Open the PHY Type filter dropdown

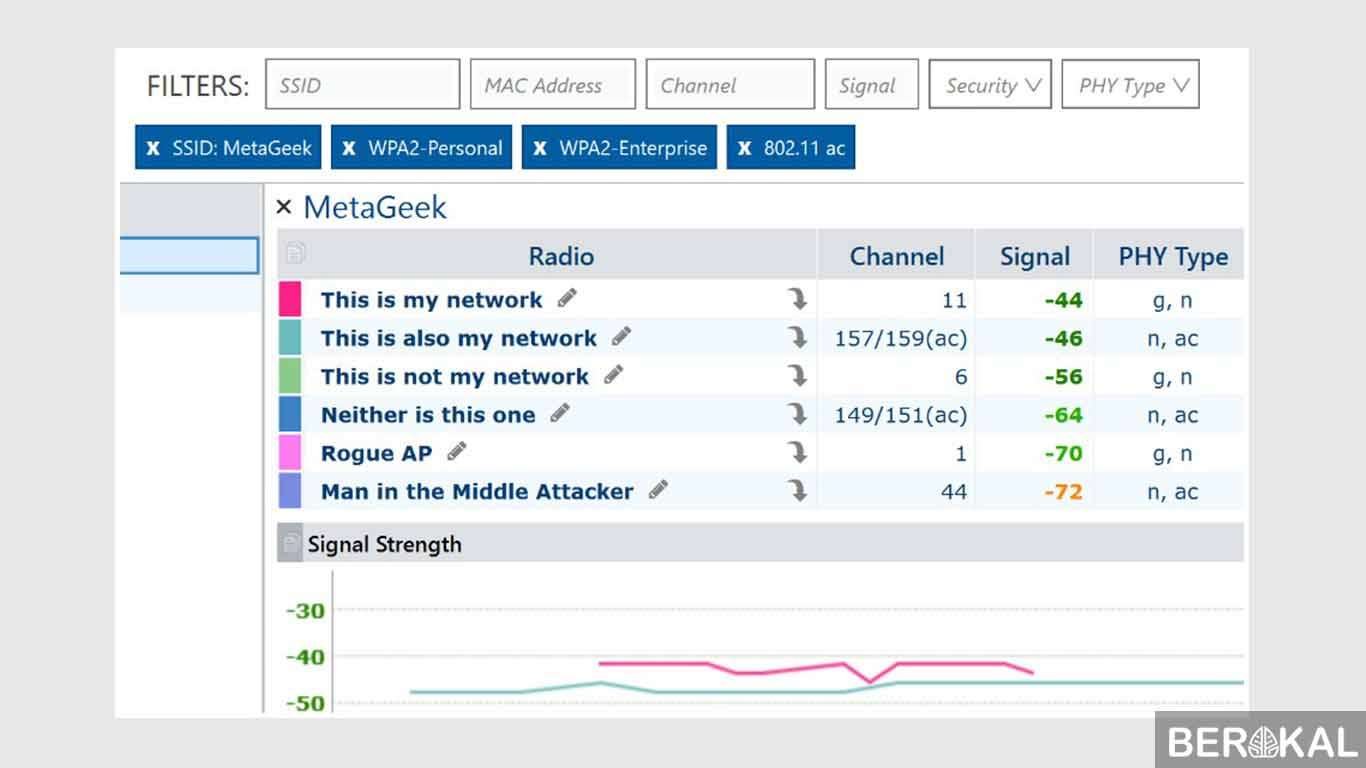1131,85
